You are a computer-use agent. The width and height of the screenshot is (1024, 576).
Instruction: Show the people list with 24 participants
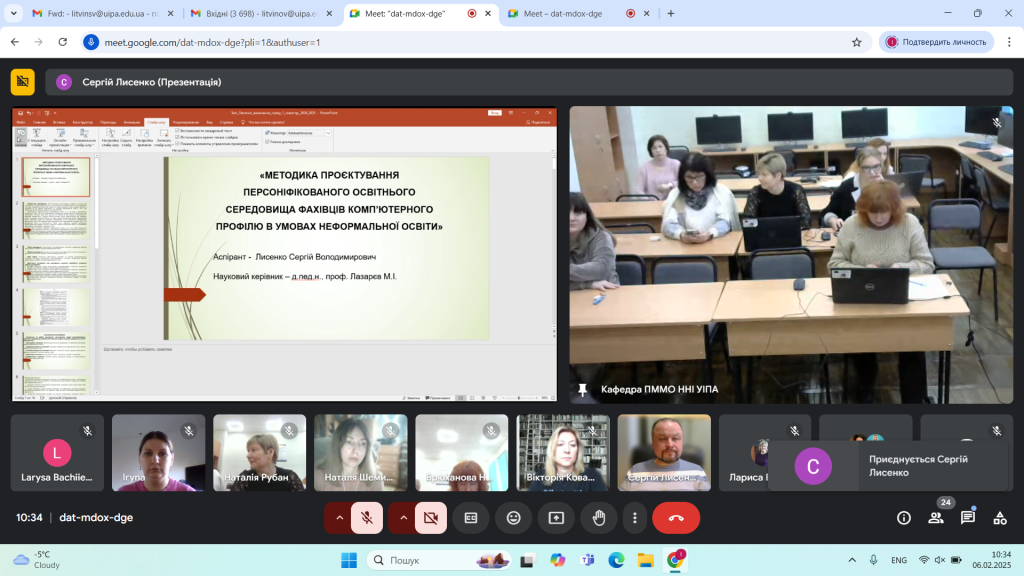[936, 518]
